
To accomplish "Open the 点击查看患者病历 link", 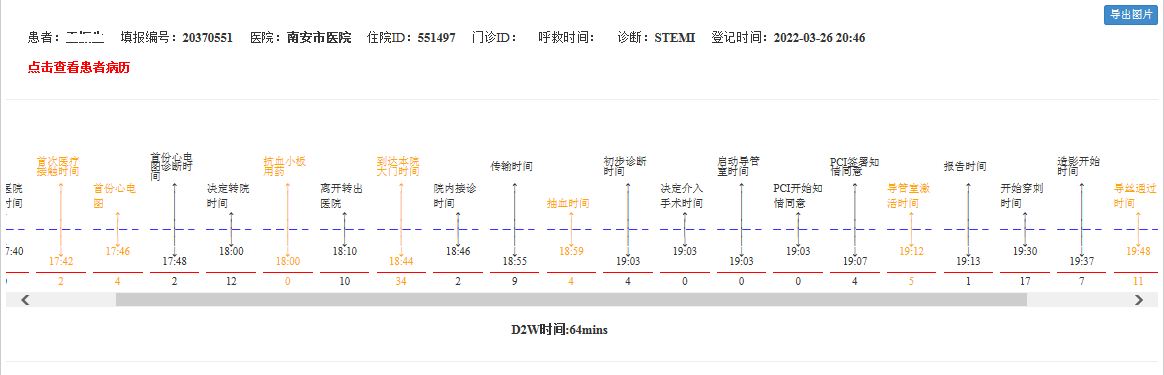I will pyautogui.click(x=79, y=68).
